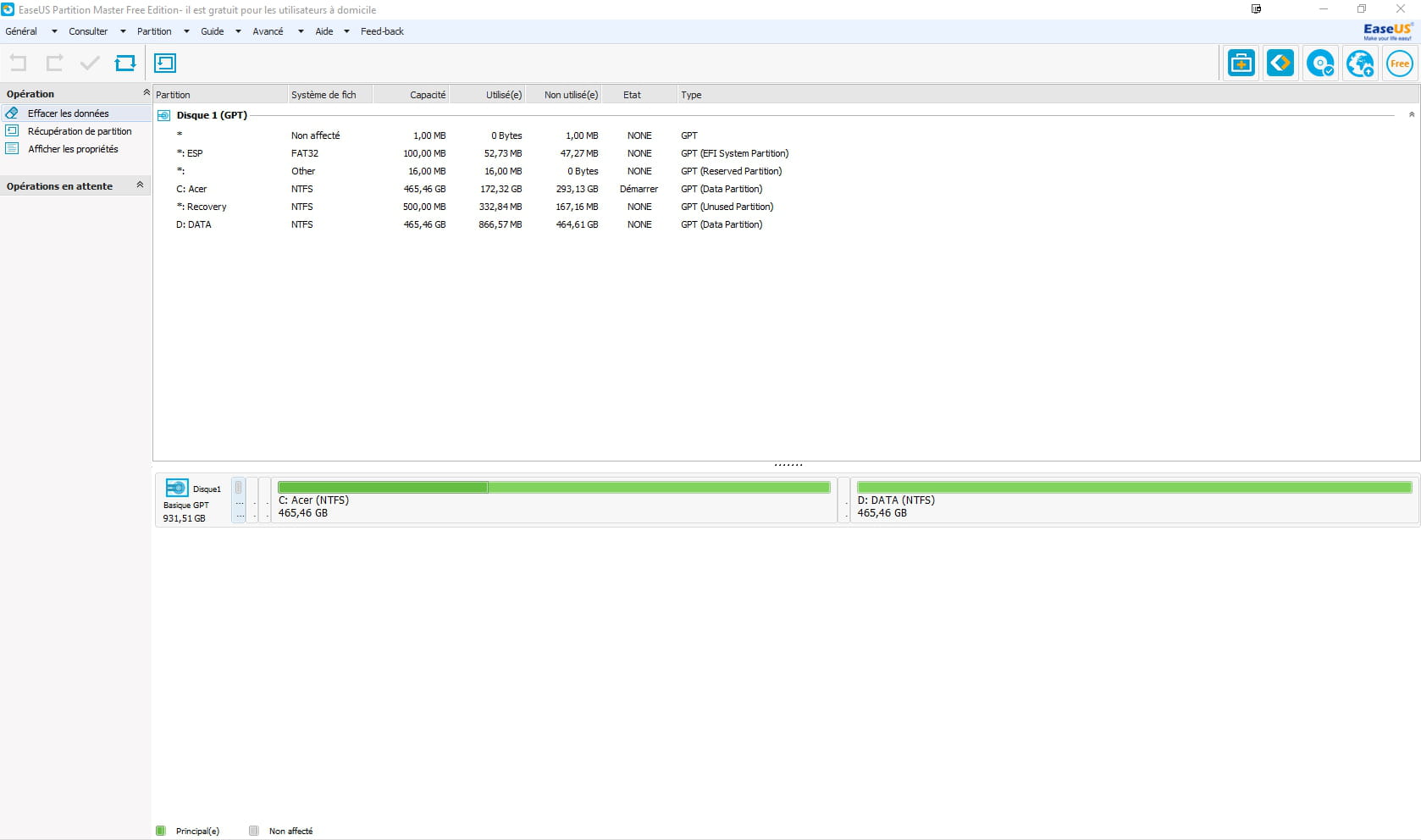Image resolution: width=1421 pixels, height=840 pixels.
Task: Click GPT (EFI System Partition) type cell
Action: (x=734, y=153)
